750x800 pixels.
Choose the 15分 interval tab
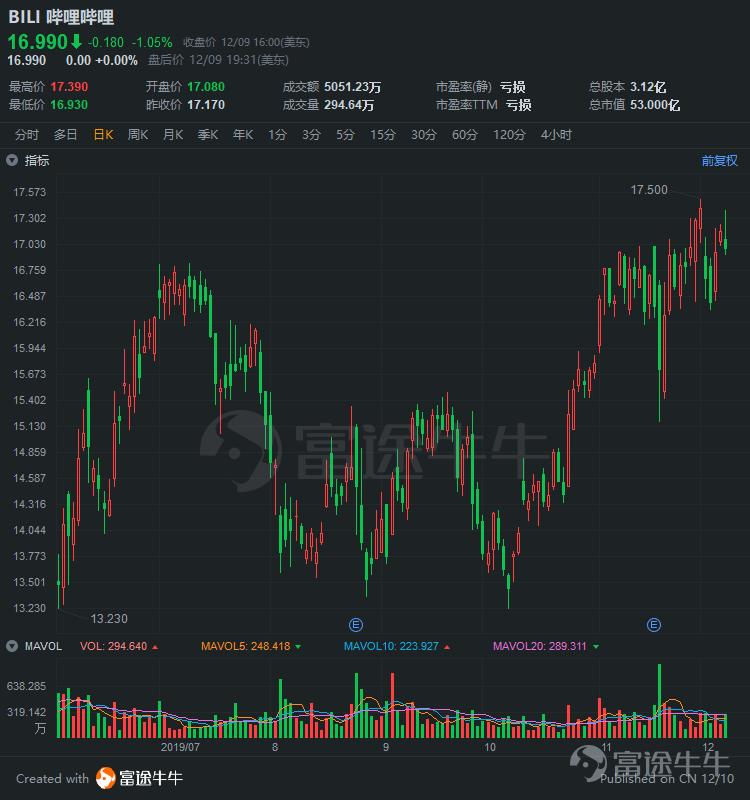pyautogui.click(x=382, y=135)
